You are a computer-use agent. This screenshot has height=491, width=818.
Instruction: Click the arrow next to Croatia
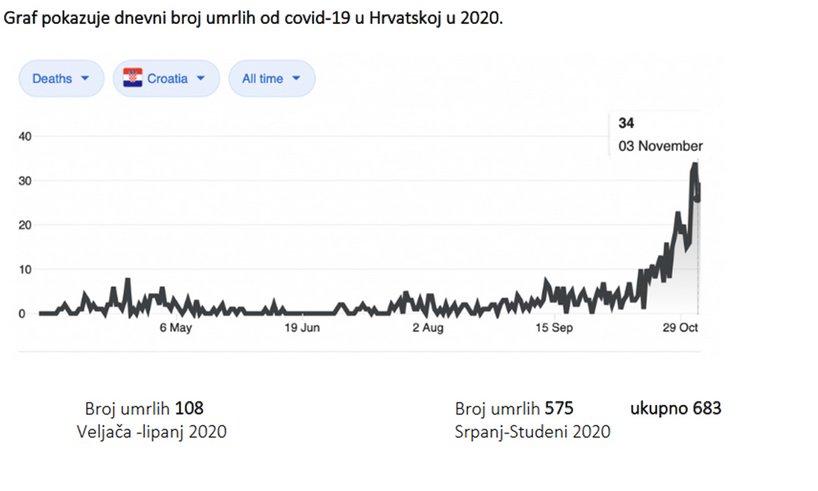[201, 78]
